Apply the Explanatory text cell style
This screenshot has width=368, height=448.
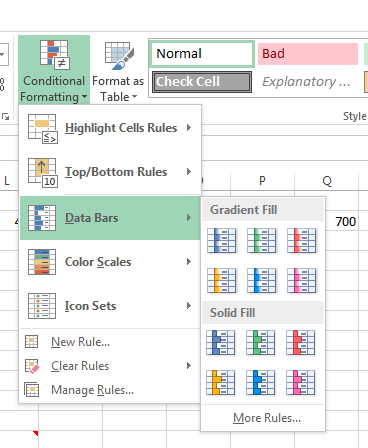tap(308, 82)
